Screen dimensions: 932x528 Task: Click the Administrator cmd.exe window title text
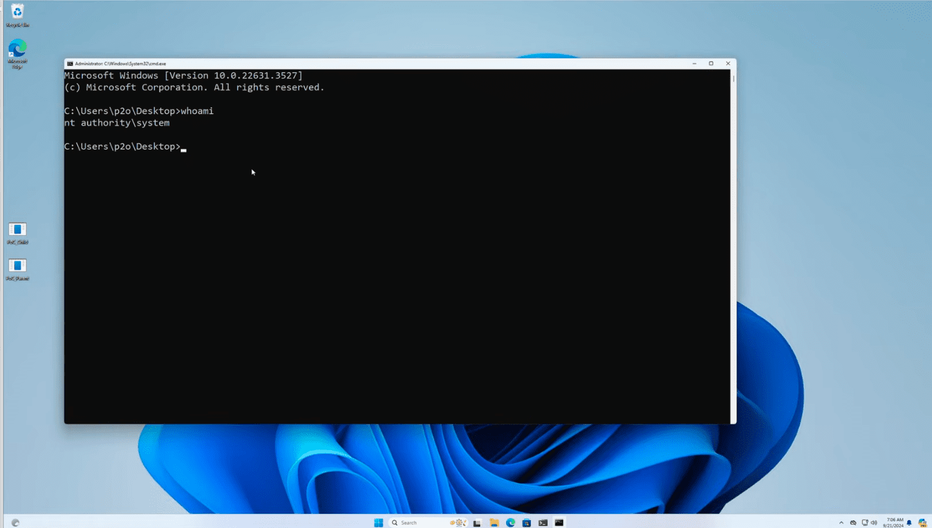tap(120, 64)
